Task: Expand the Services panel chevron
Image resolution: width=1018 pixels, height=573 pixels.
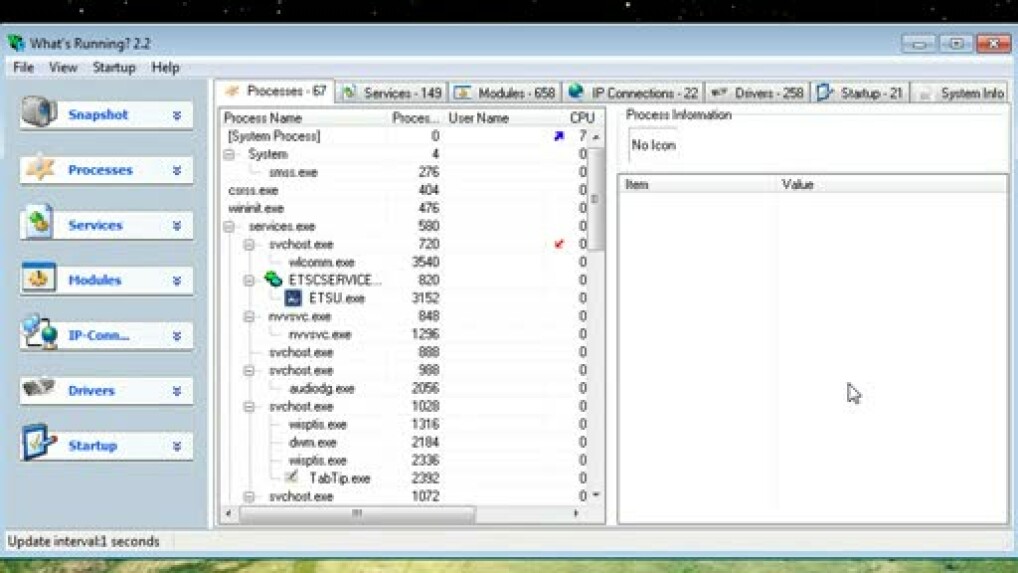Action: pyautogui.click(x=177, y=226)
